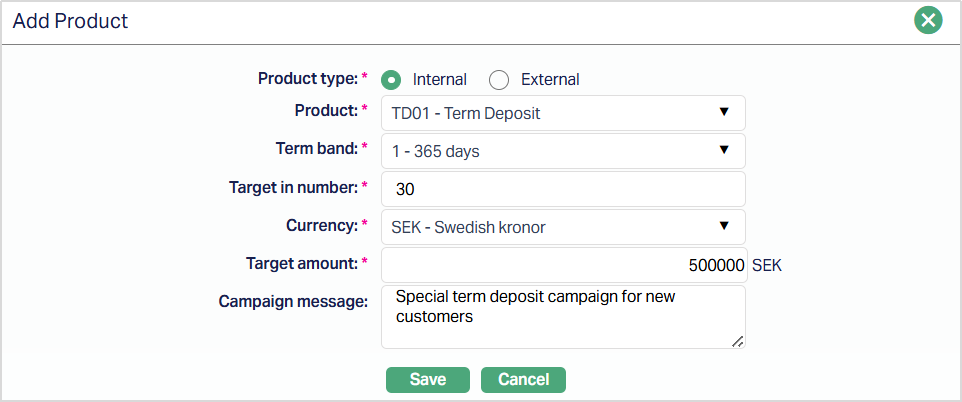962x402 pixels.
Task: Choose the External product type option
Action: [499, 80]
